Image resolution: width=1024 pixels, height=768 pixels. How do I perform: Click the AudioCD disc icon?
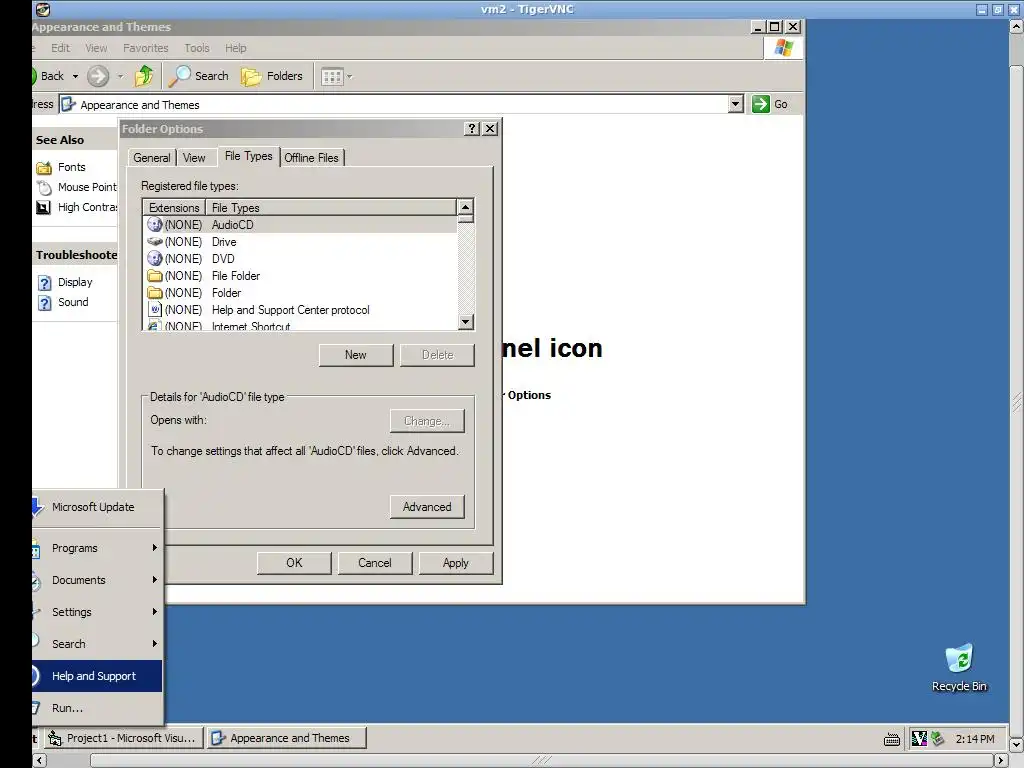click(155, 225)
